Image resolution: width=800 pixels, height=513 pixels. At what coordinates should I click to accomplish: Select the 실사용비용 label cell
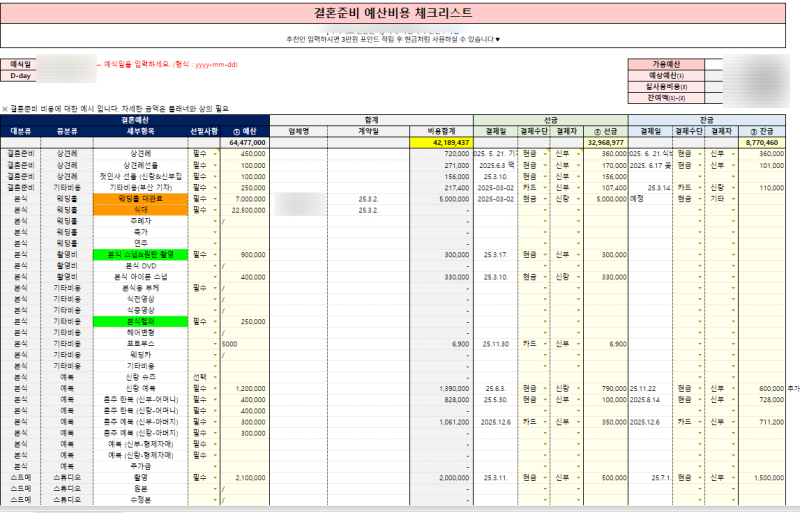point(666,87)
